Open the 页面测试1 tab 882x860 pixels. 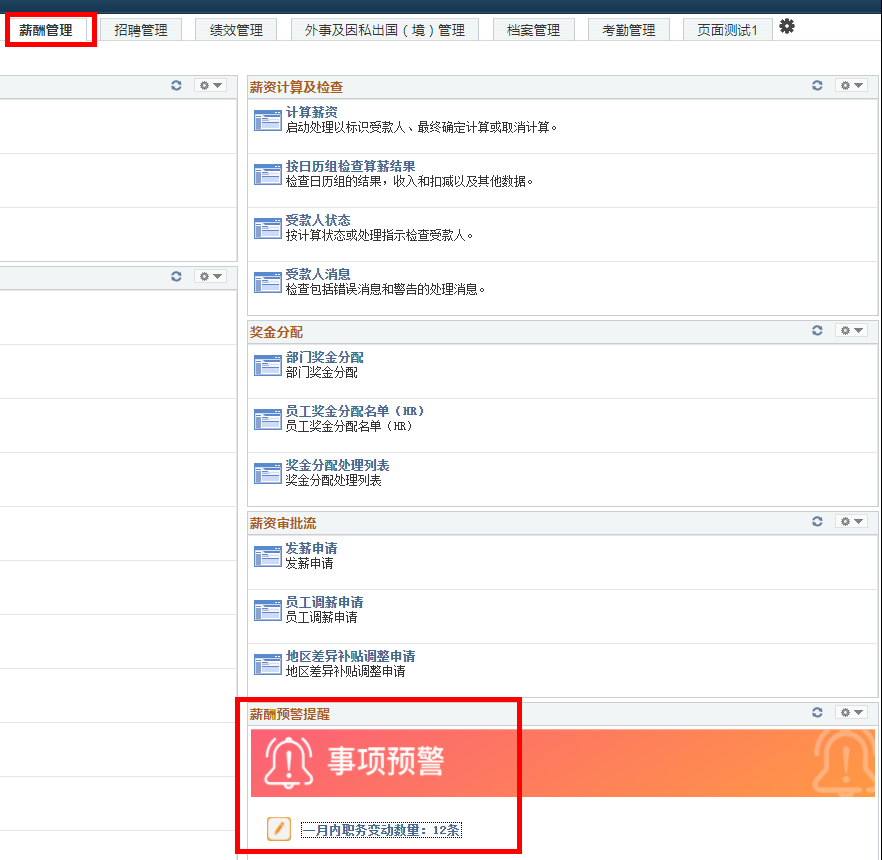pos(727,30)
